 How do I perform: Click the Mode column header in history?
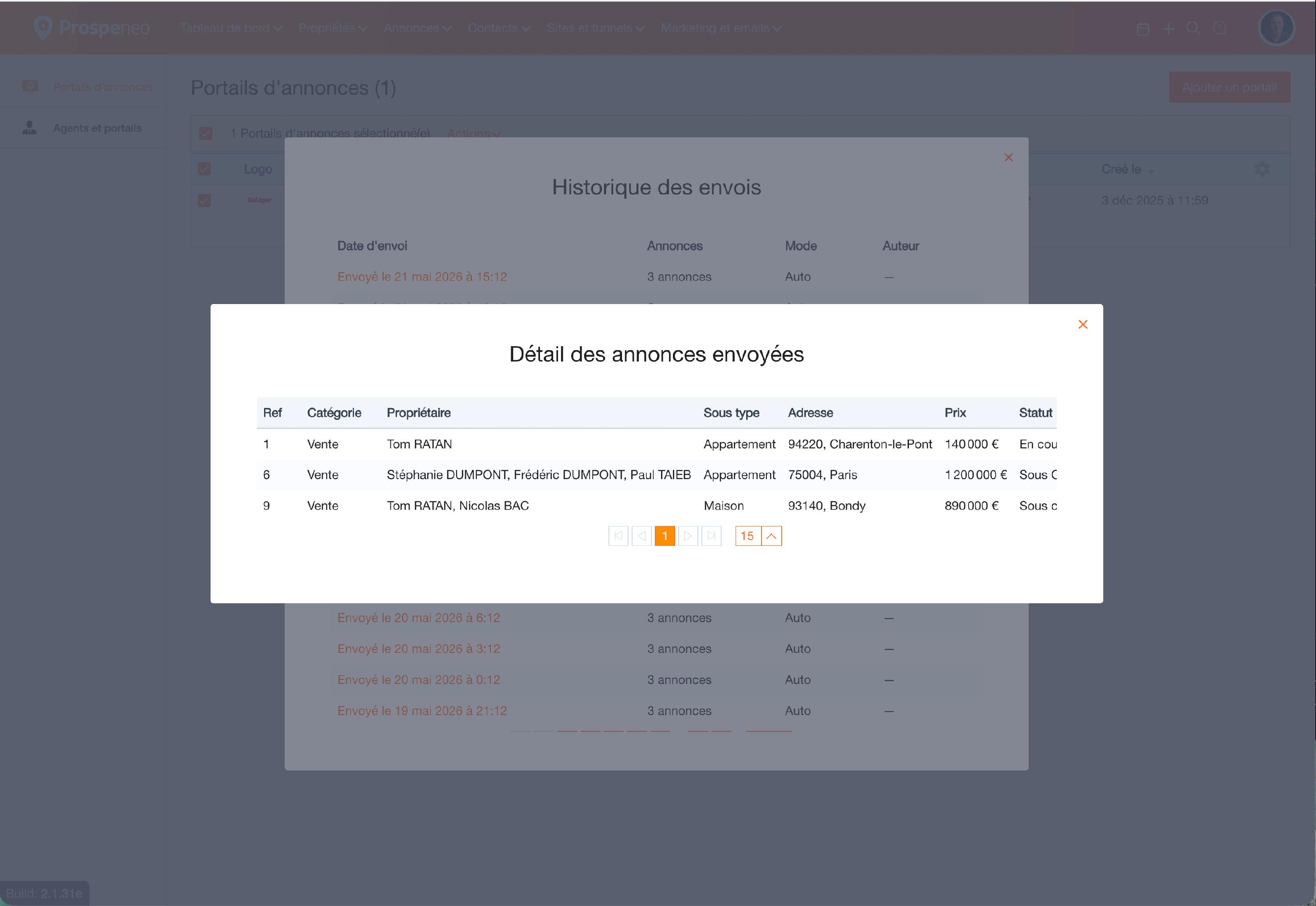click(x=801, y=246)
